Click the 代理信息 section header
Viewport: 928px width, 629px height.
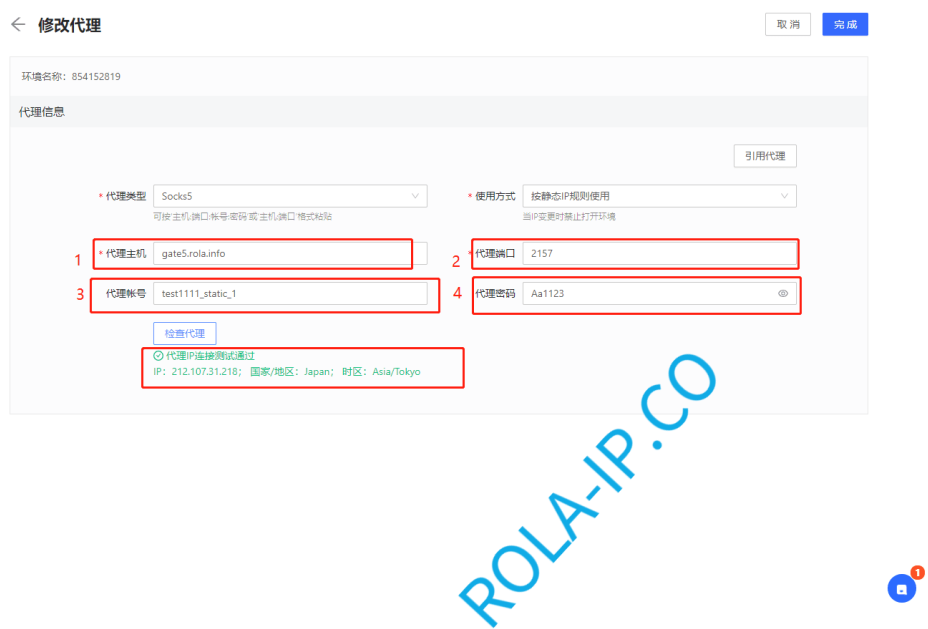[x=42, y=112]
